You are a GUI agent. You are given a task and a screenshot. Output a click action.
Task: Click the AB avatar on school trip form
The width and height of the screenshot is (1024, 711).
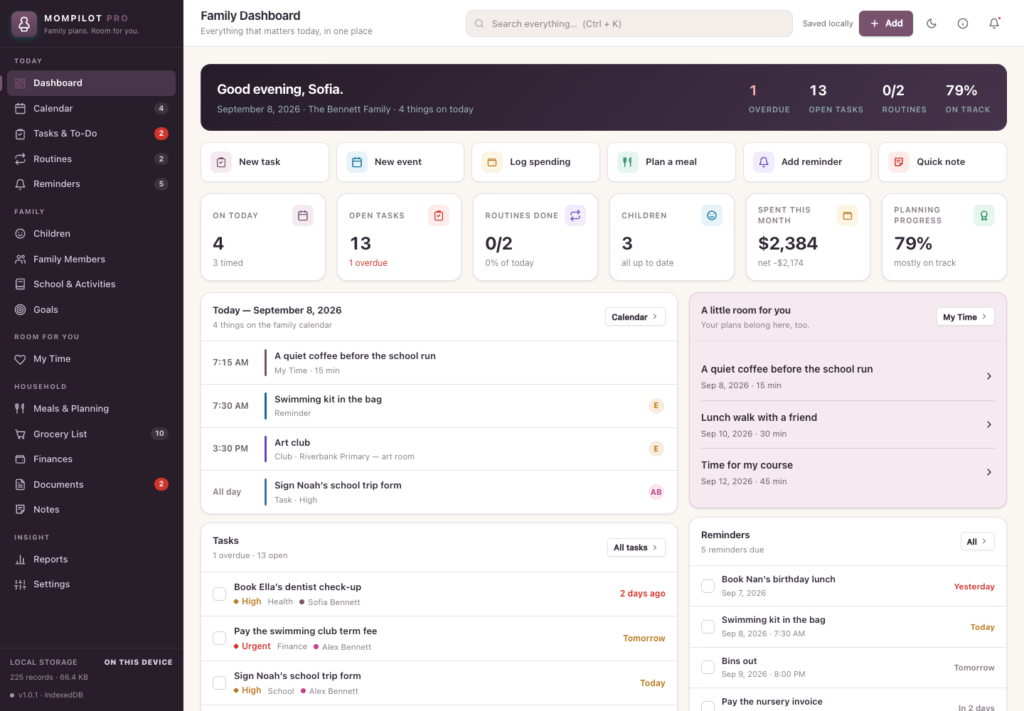656,492
